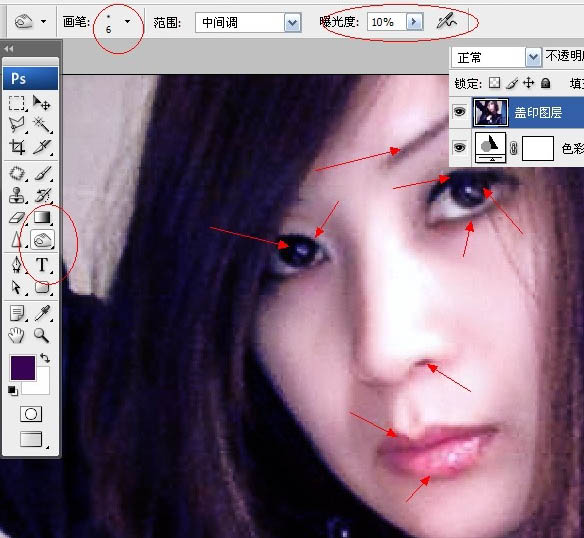Viewport: 584px width, 538px height.
Task: Select the Zoom tool
Action: [41, 335]
